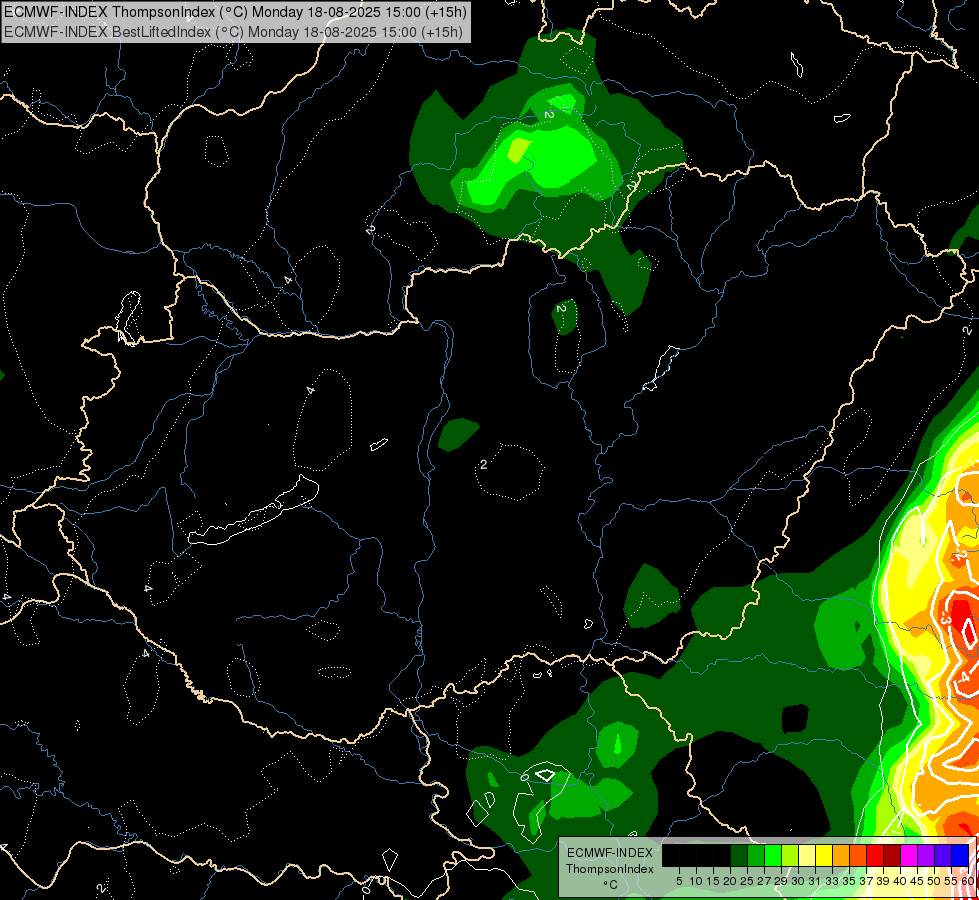Screen dimensions: 979x900
Task: Pick the pure yellow legend swatch for 31-33
Action: pyautogui.click(x=824, y=855)
